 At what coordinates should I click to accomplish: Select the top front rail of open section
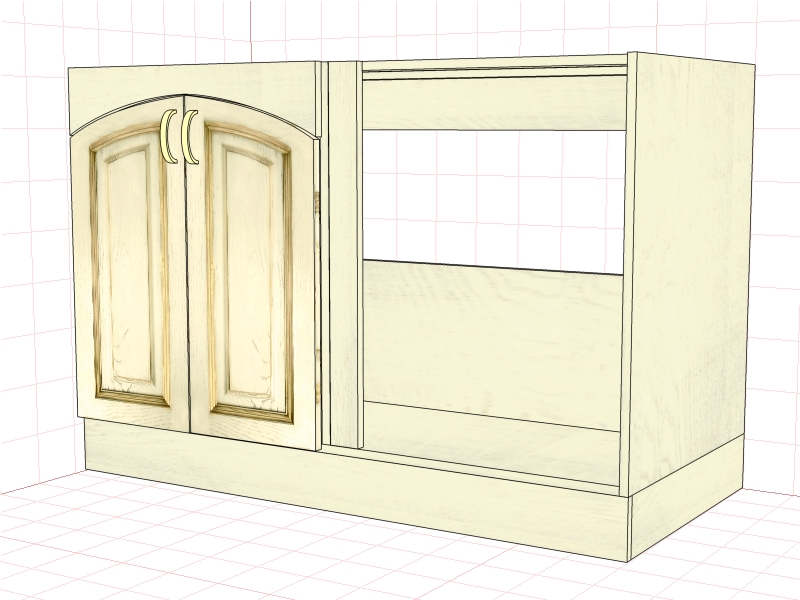493,103
